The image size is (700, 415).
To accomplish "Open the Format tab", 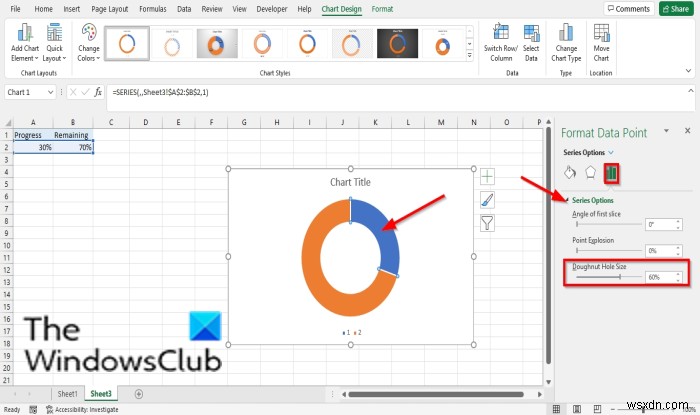I will (x=383, y=8).
